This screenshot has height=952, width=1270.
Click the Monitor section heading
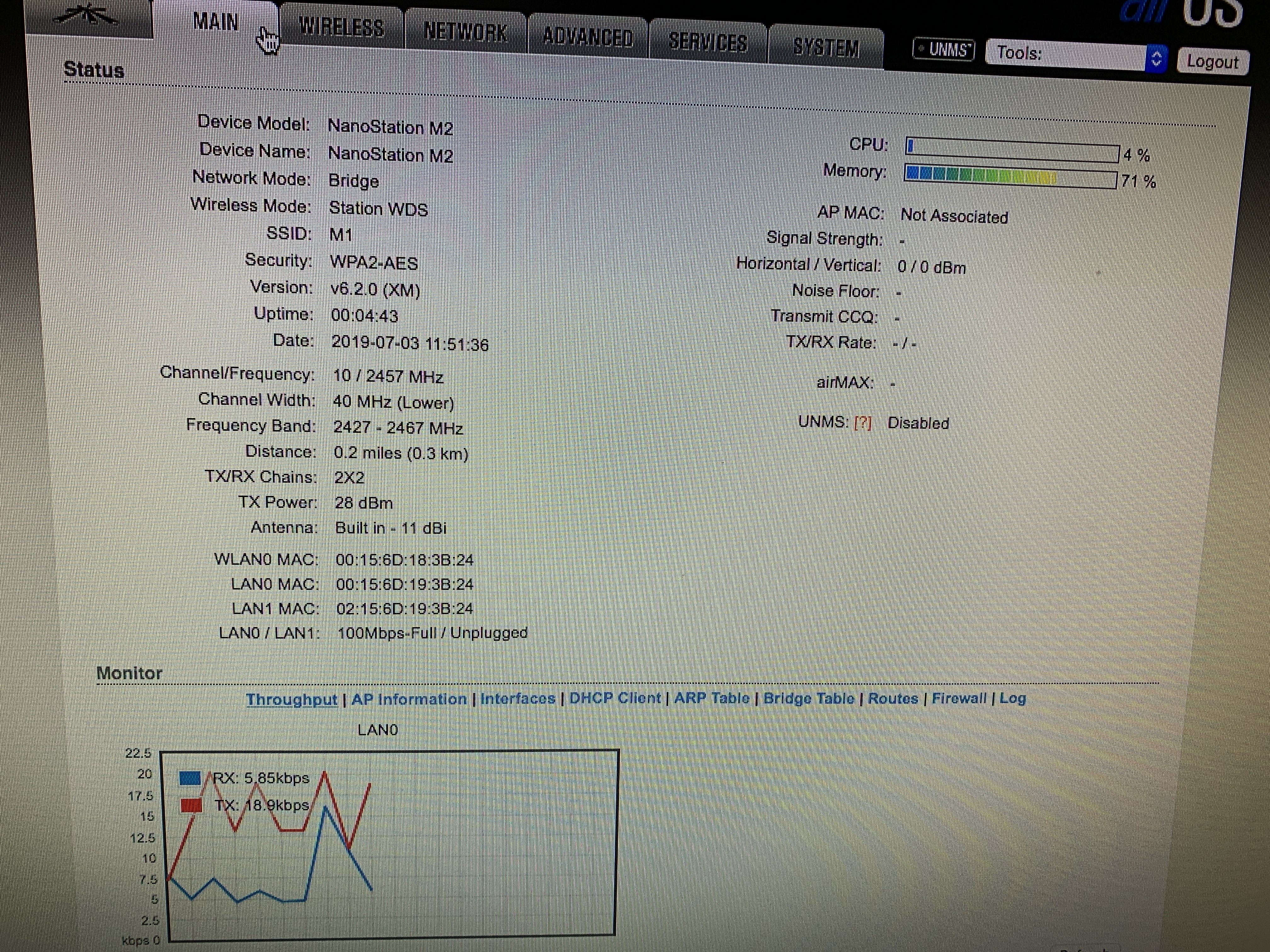pyautogui.click(x=129, y=673)
